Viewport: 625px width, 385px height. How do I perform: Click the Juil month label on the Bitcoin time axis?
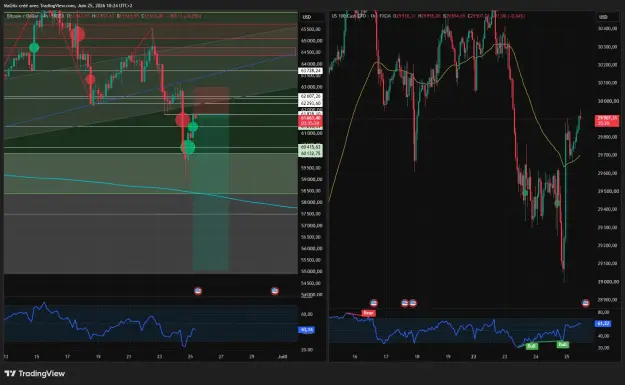point(283,356)
